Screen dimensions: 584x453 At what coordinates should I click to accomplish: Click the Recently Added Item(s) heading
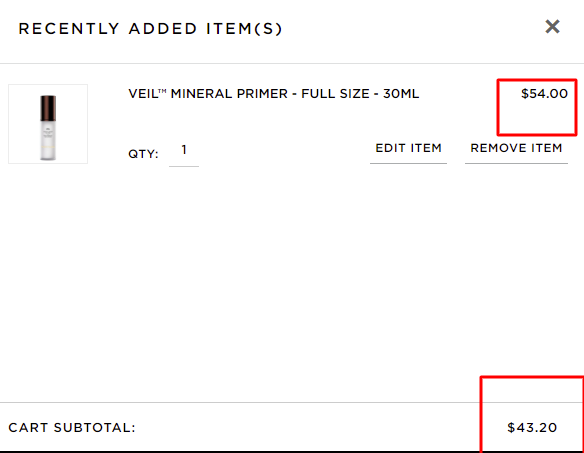(150, 29)
